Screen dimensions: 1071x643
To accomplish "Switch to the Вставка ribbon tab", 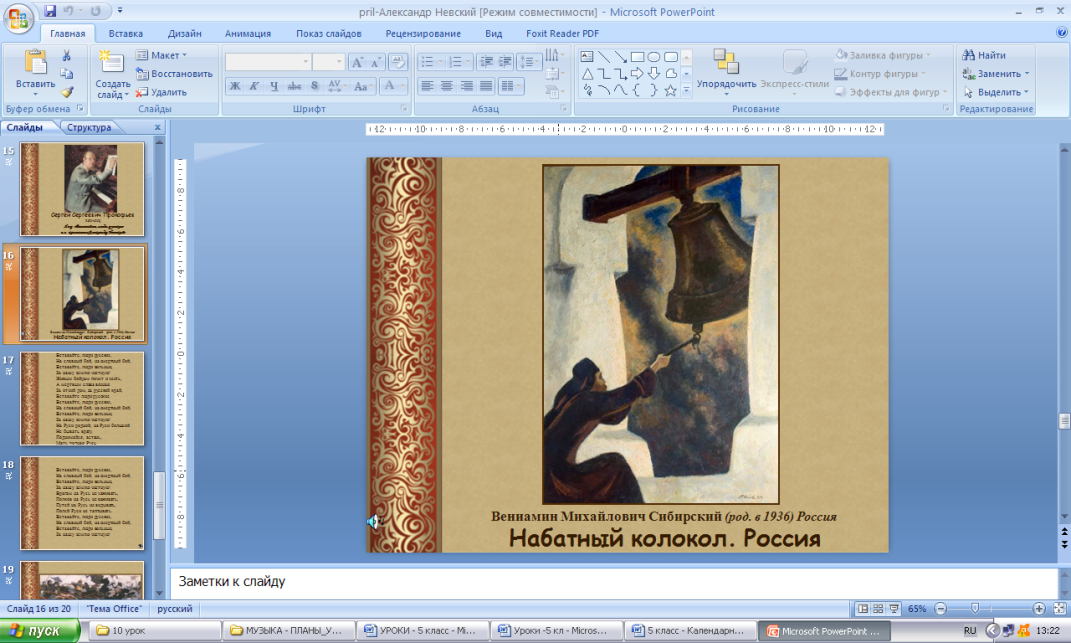I will [126, 33].
